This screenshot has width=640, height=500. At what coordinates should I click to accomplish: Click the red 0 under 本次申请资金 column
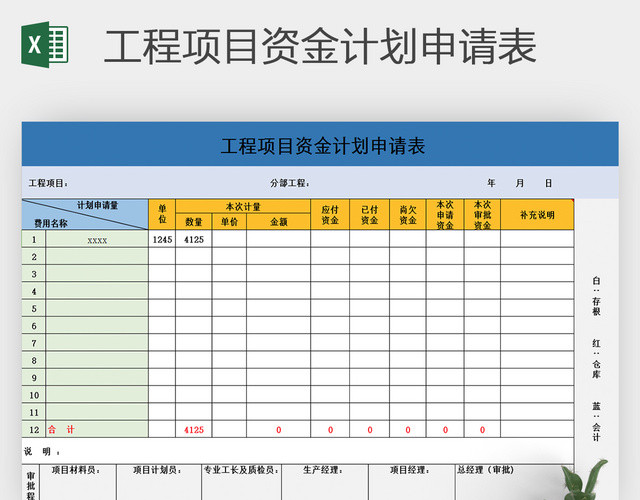pos(445,429)
